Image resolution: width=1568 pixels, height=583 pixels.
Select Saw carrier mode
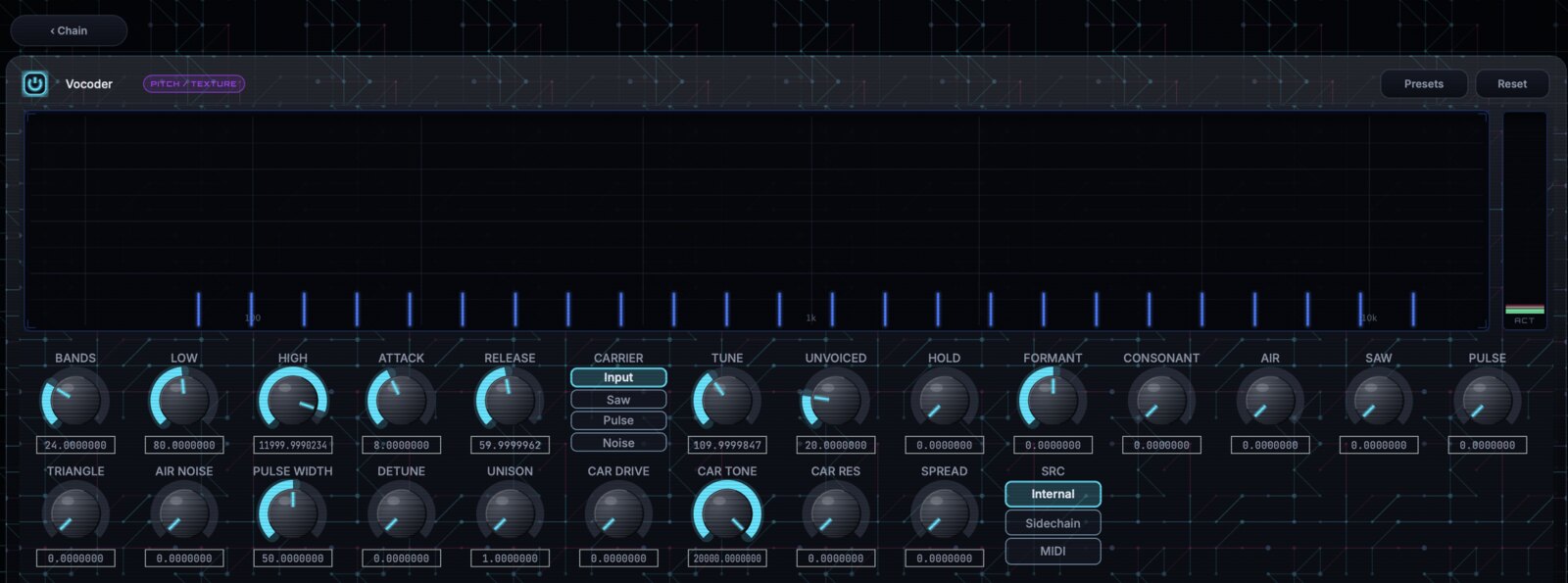point(618,400)
